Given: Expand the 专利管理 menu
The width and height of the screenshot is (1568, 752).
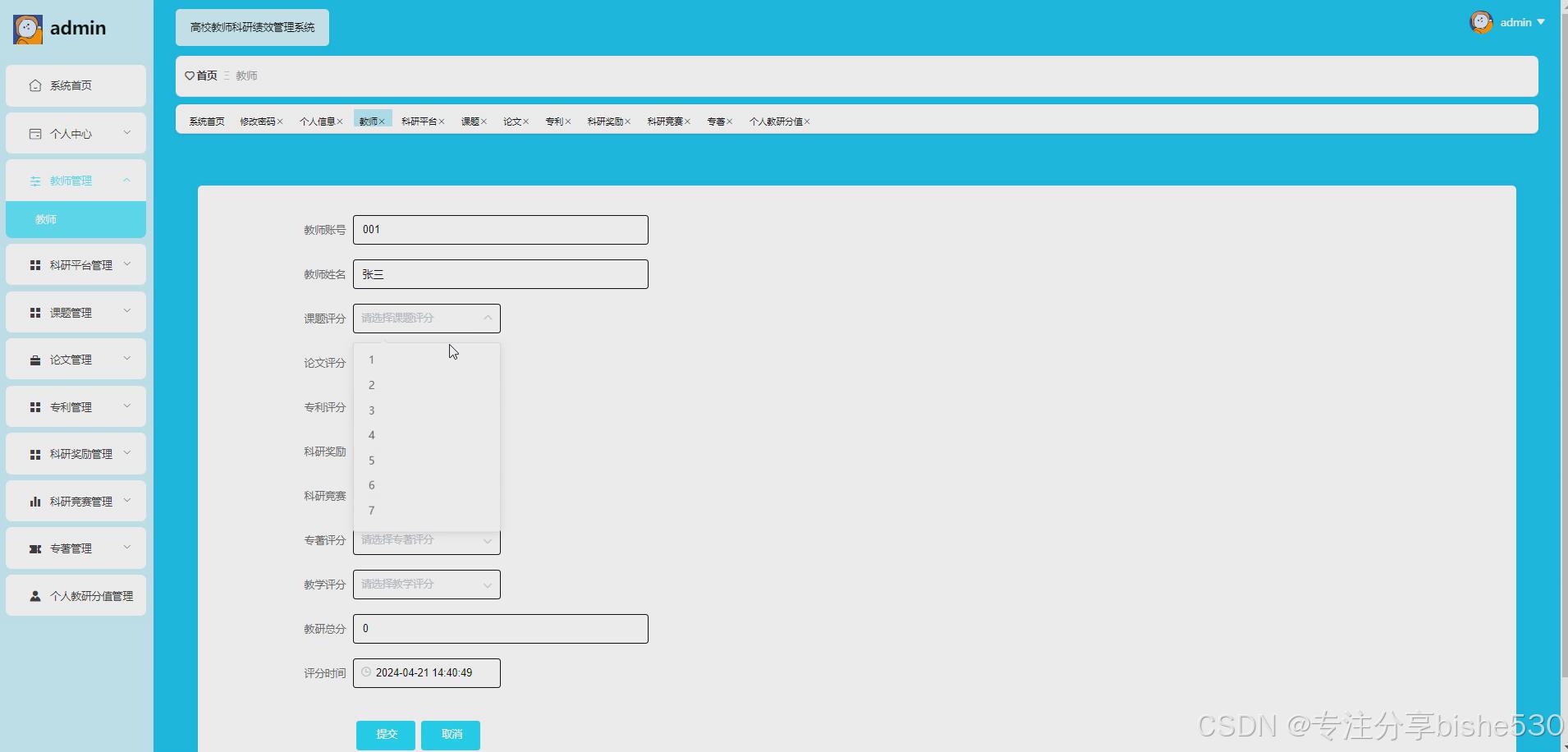Looking at the screenshot, I should coord(127,406).
